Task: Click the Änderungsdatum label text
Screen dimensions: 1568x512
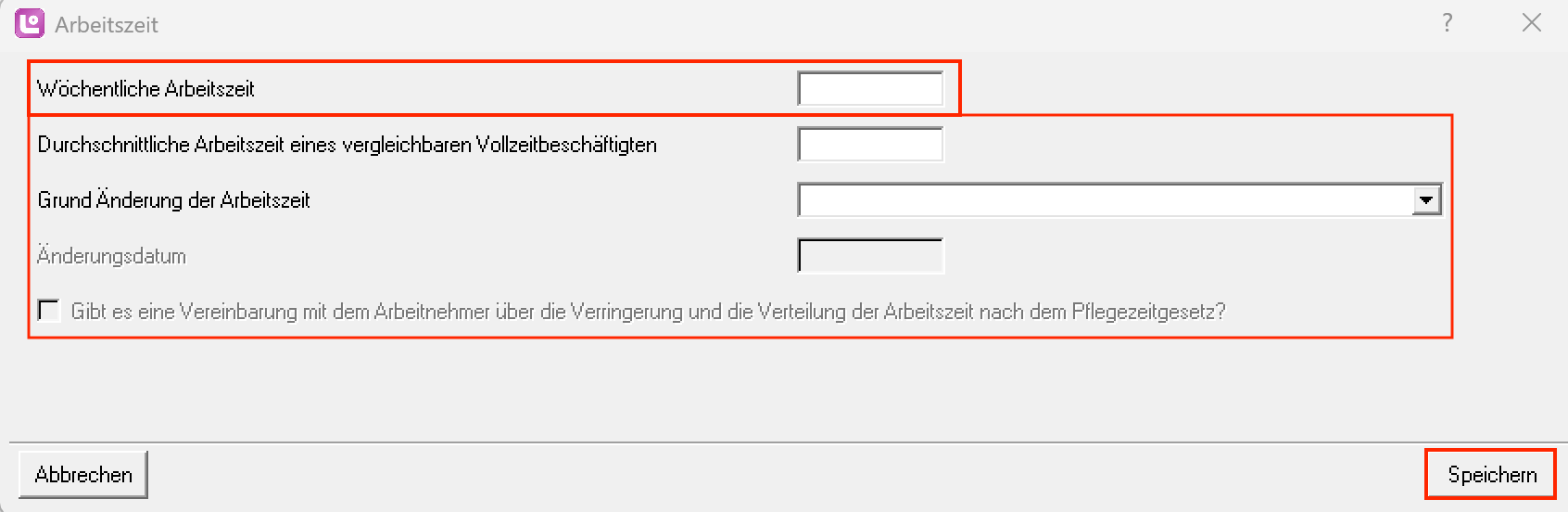Action: point(111,256)
